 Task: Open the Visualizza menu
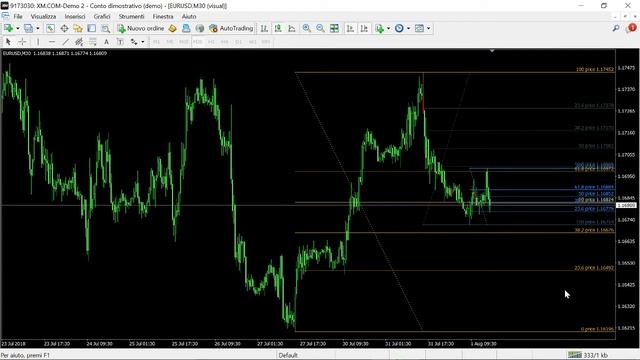click(x=43, y=16)
